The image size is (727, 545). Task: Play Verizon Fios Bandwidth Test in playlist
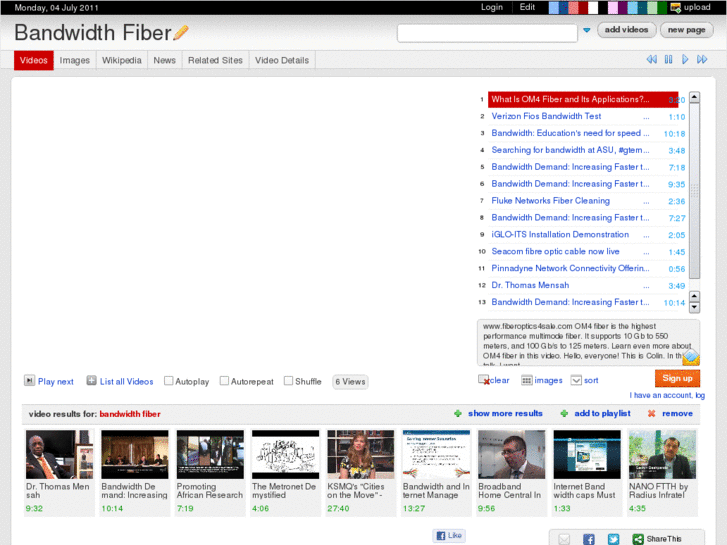coord(546,116)
